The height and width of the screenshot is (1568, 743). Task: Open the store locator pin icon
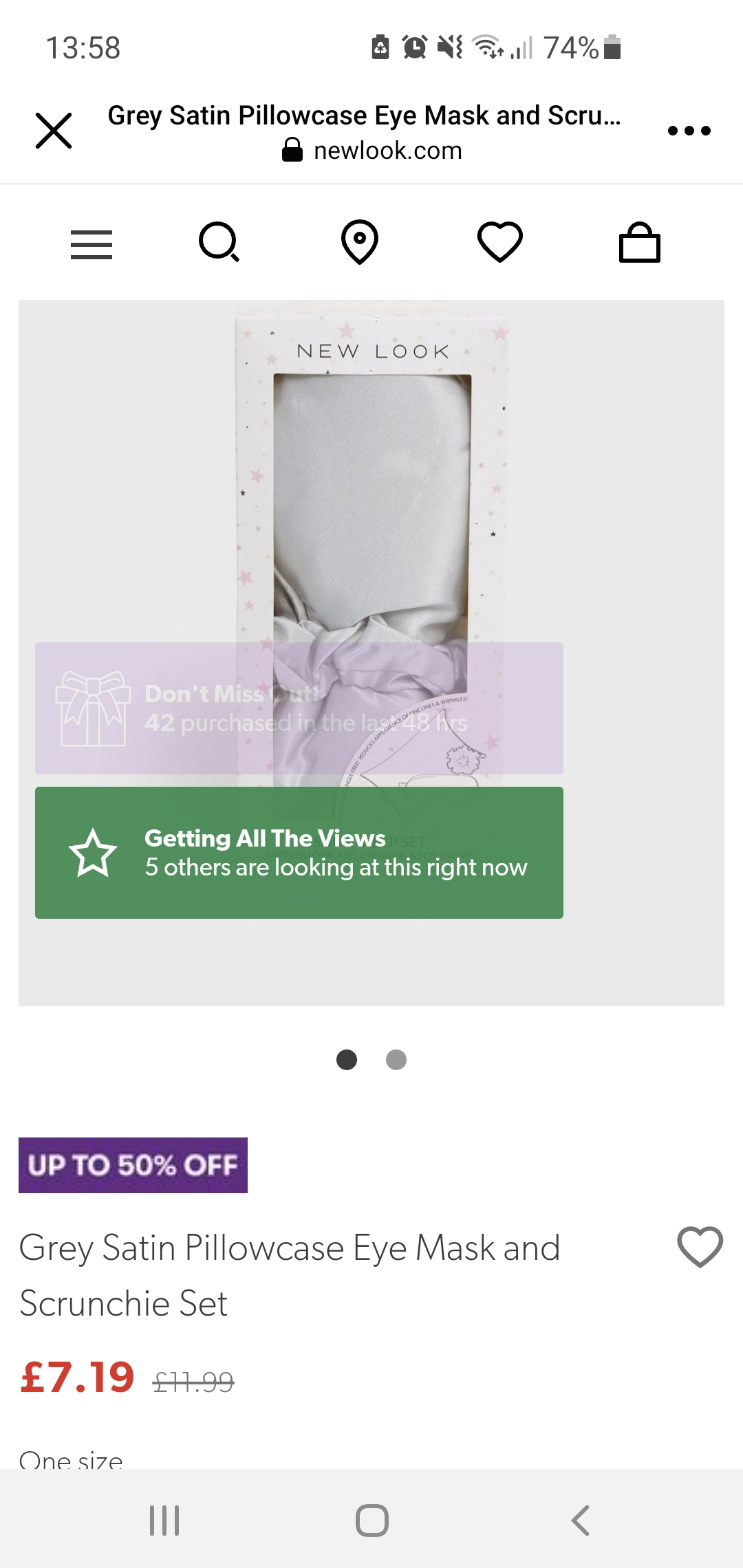(360, 242)
